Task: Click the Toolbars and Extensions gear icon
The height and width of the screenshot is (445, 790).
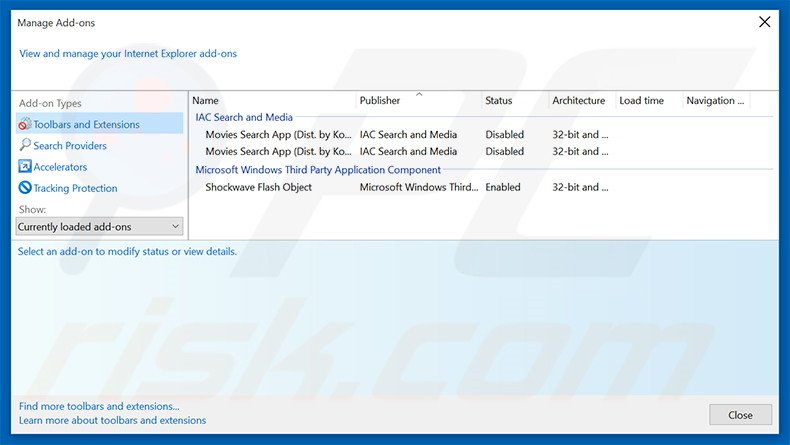Action: tap(25, 124)
